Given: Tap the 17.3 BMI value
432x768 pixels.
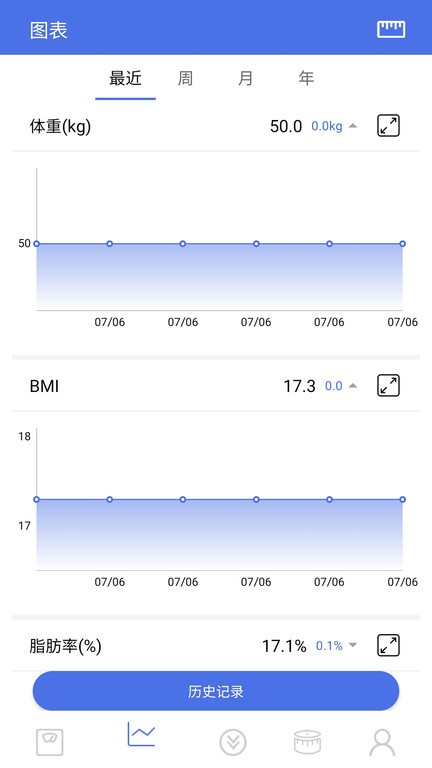Looking at the screenshot, I should [299, 386].
